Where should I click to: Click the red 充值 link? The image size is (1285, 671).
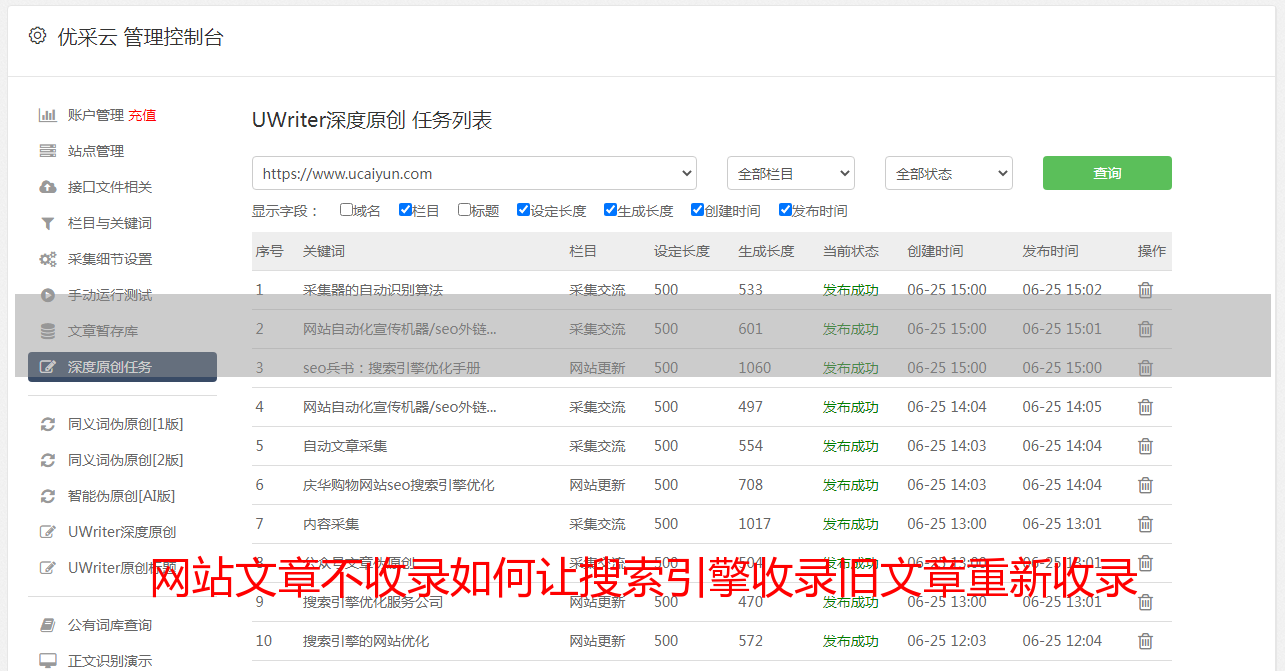(x=142, y=115)
